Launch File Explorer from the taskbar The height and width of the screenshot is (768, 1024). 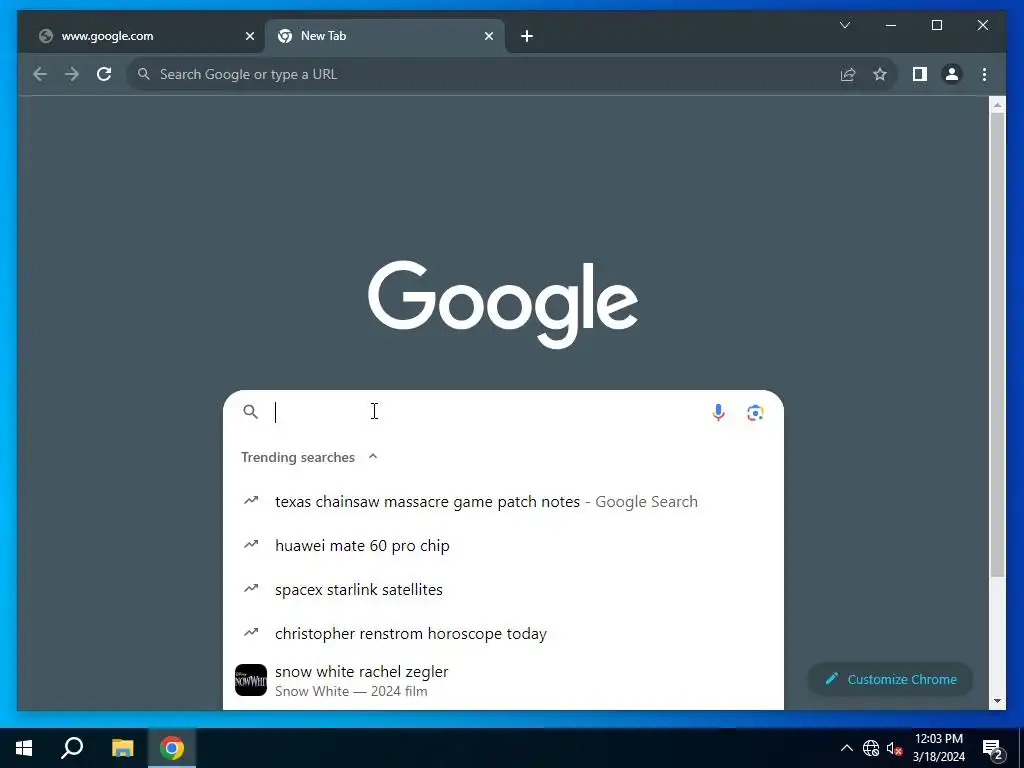[122, 748]
